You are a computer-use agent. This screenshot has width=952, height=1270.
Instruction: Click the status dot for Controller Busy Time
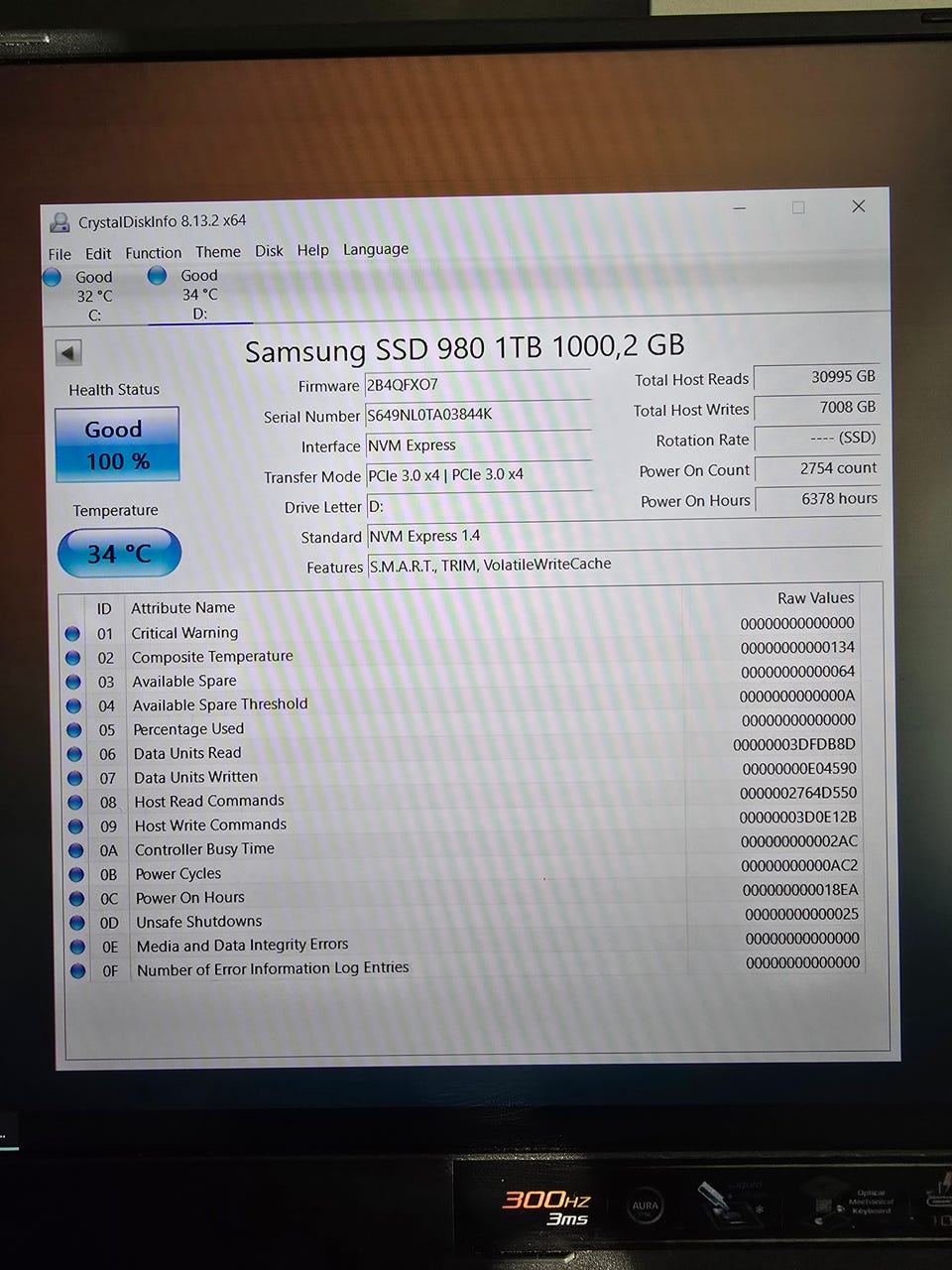click(75, 850)
